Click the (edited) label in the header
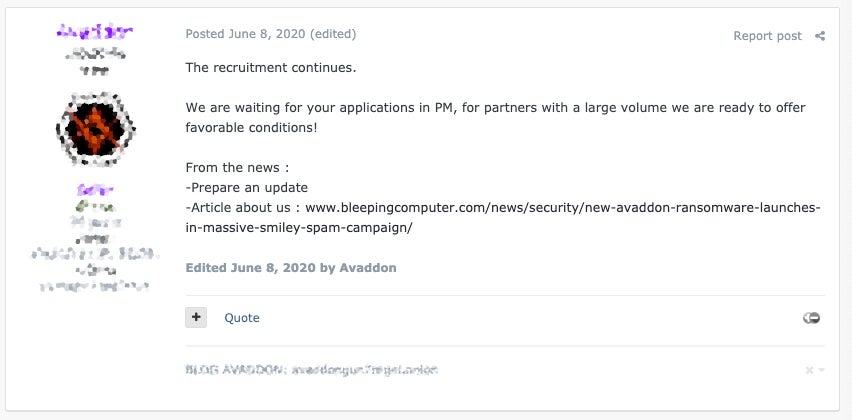 (x=333, y=34)
